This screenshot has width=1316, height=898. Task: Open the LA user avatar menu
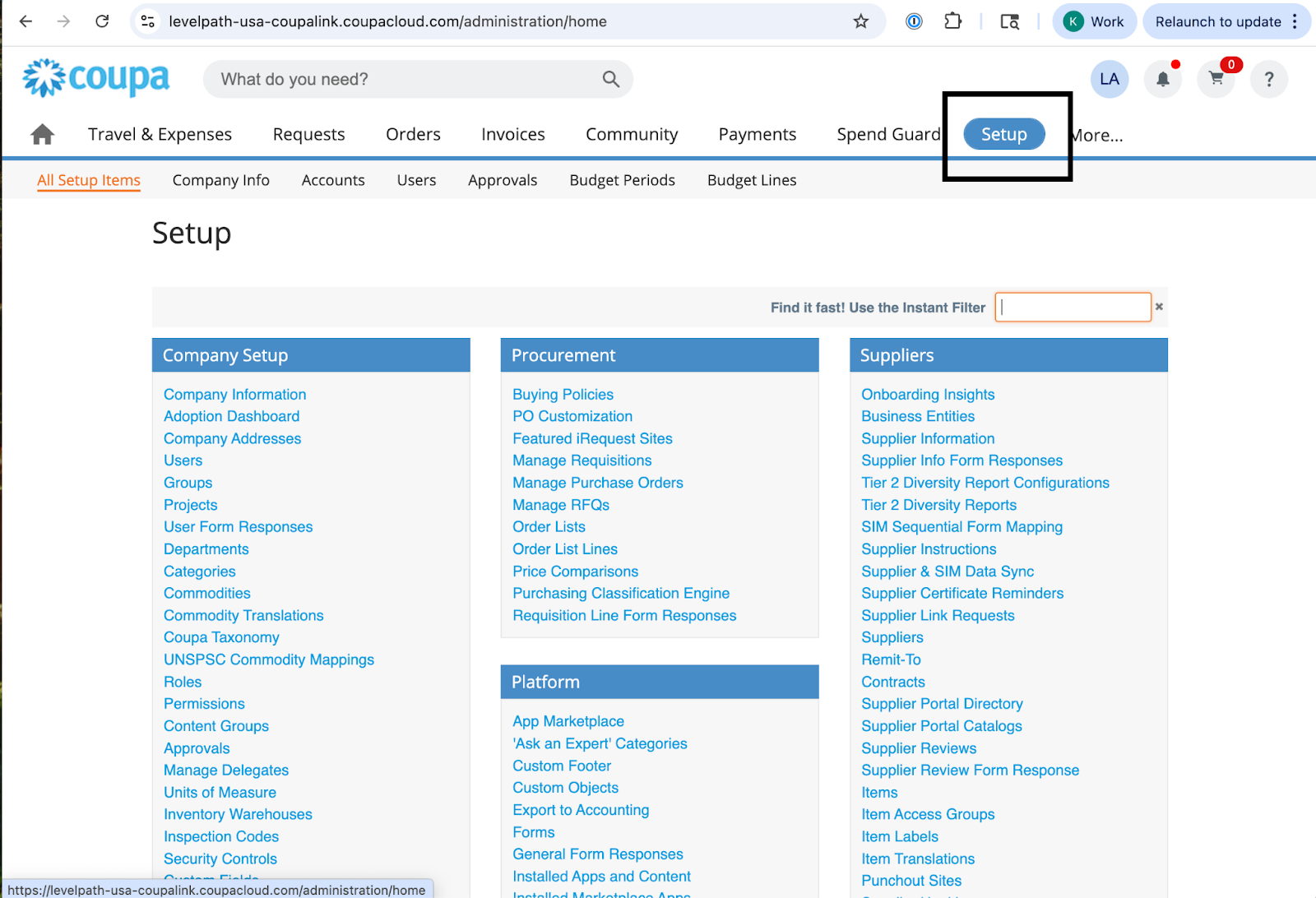[1109, 79]
